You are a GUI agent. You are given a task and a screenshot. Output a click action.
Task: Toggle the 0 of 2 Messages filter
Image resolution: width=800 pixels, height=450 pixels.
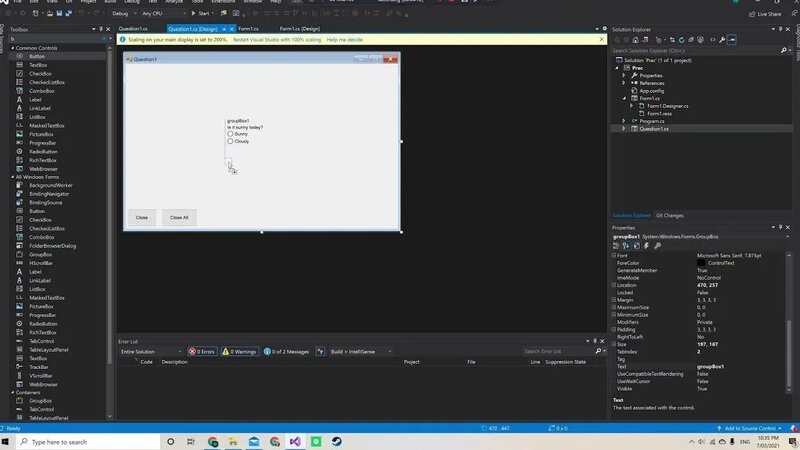click(286, 352)
